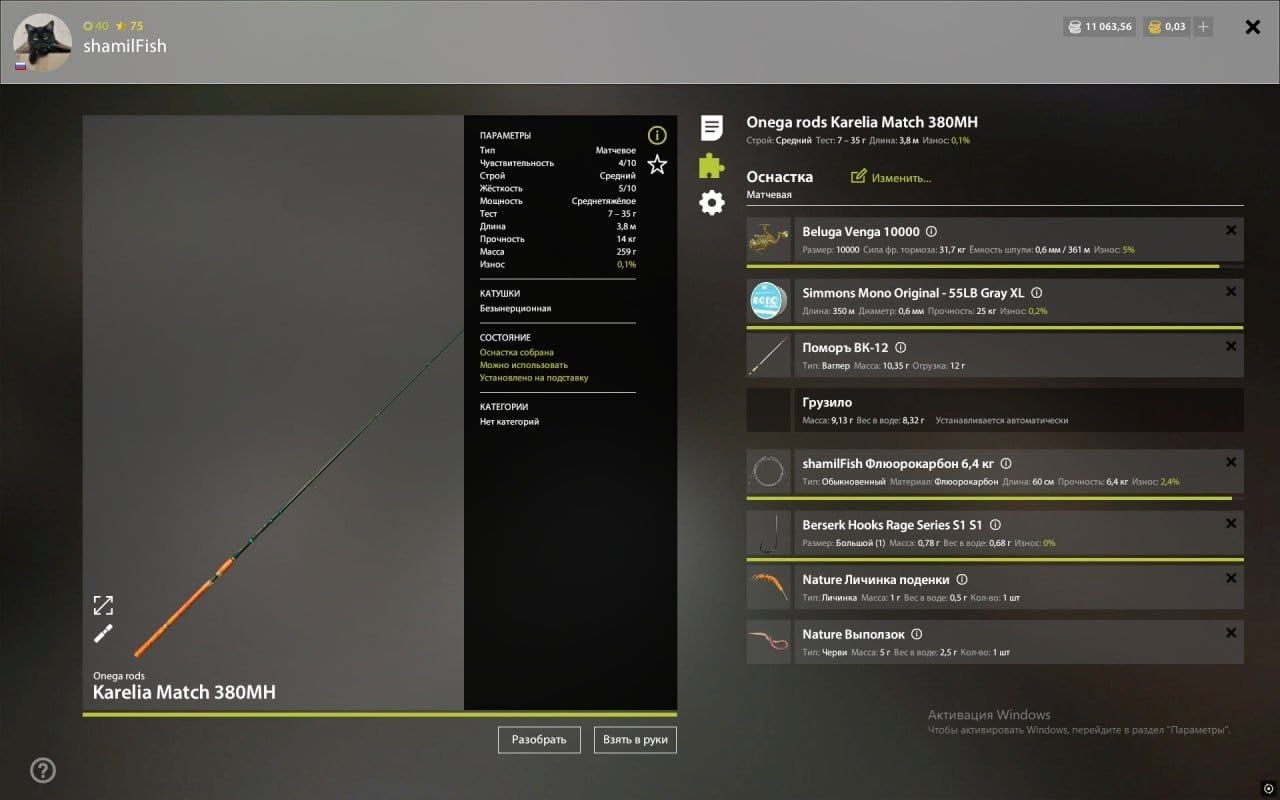The height and width of the screenshot is (800, 1280).
Task: Open the gear settings tab icon
Action: (x=711, y=203)
